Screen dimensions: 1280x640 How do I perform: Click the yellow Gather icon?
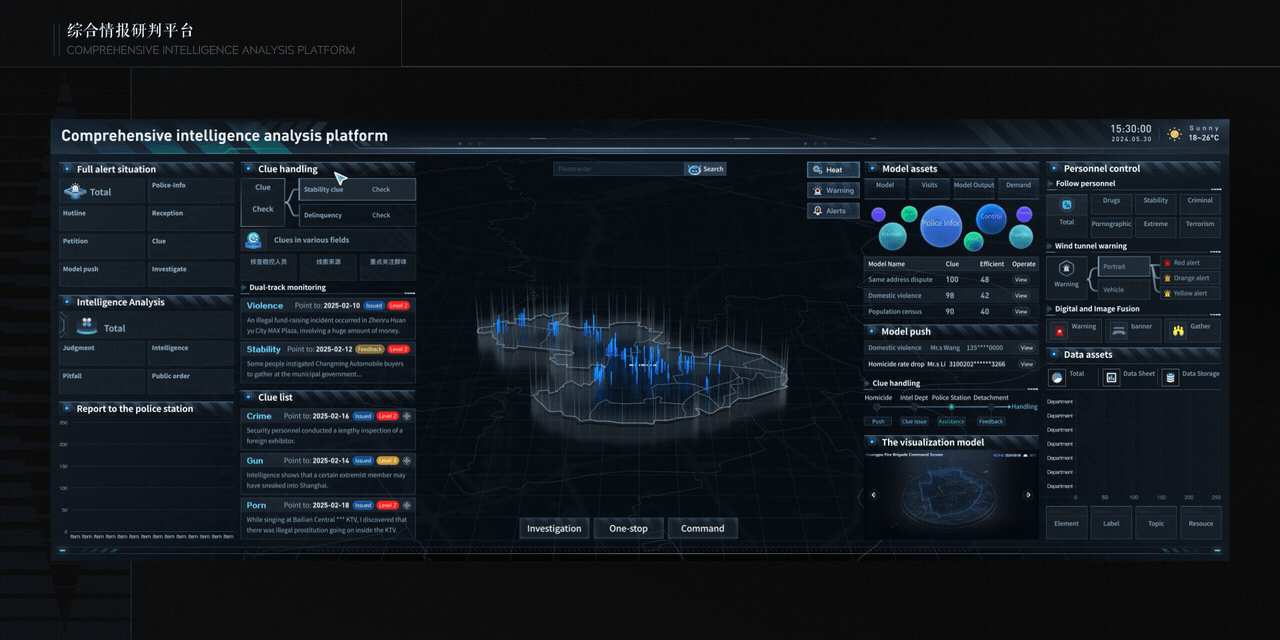click(1178, 330)
